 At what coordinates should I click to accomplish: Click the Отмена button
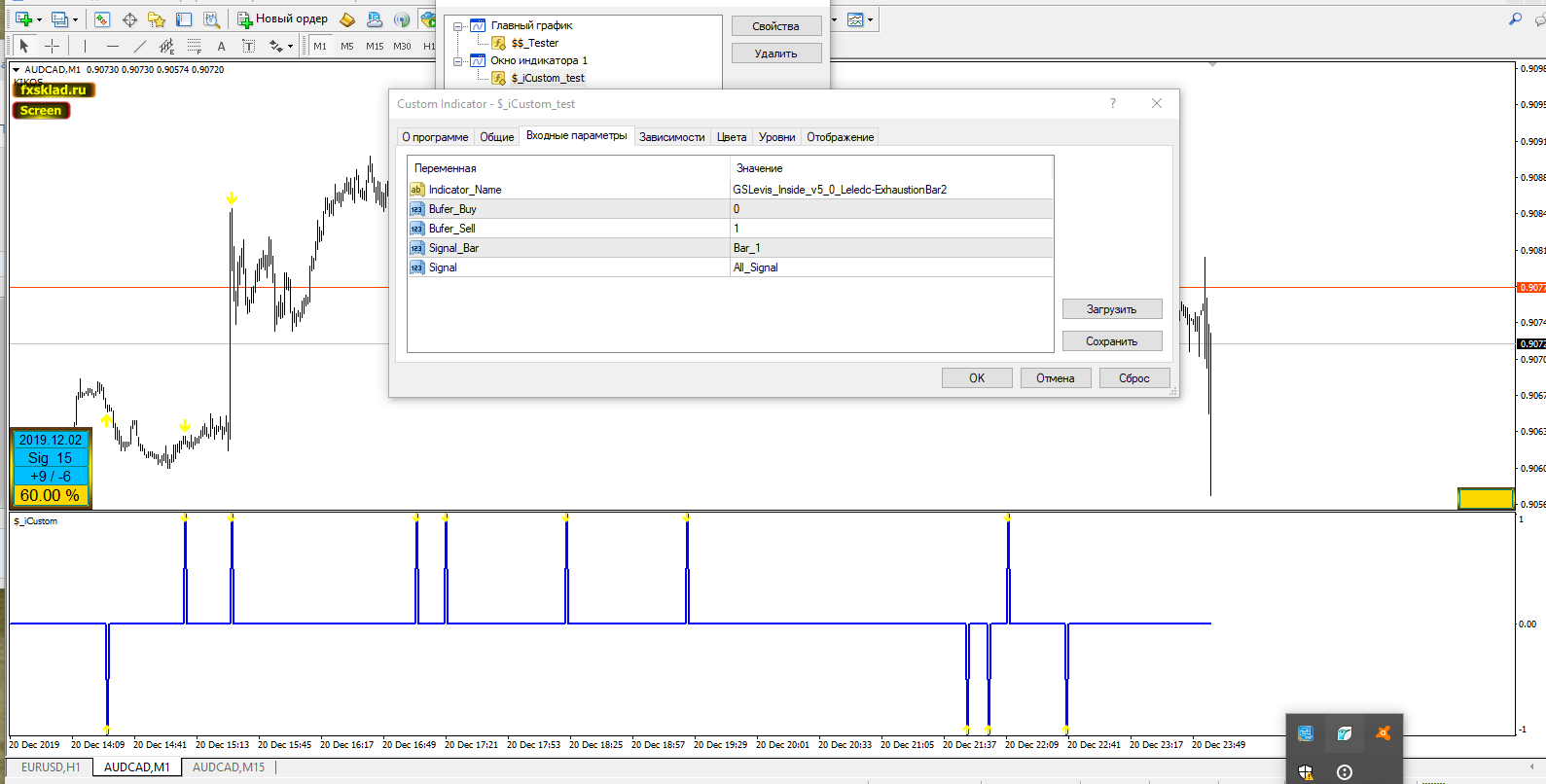(x=1056, y=378)
